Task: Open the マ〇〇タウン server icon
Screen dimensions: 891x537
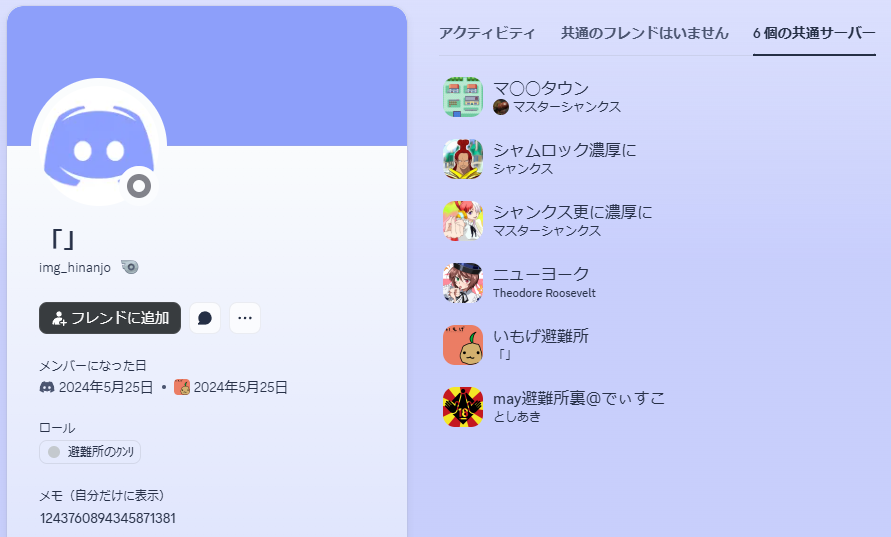Action: [463, 97]
